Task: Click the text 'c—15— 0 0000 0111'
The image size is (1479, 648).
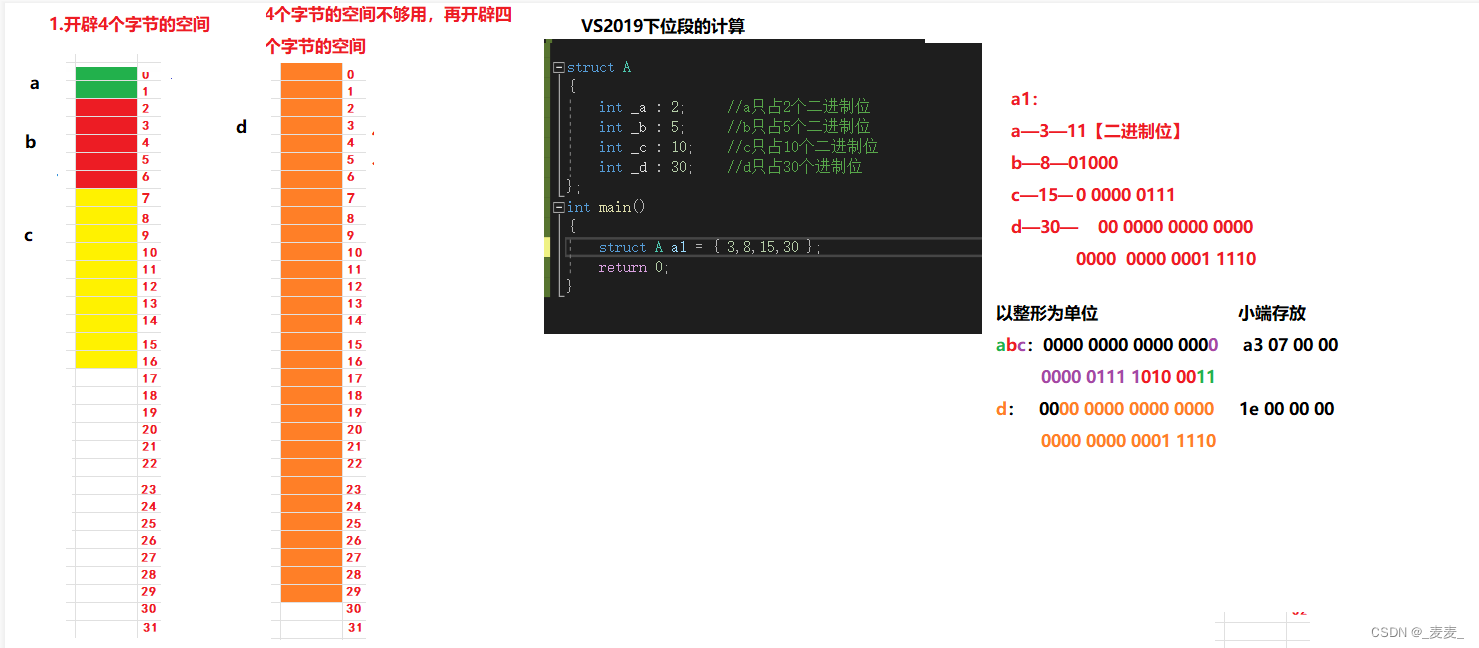Action: click(1092, 195)
